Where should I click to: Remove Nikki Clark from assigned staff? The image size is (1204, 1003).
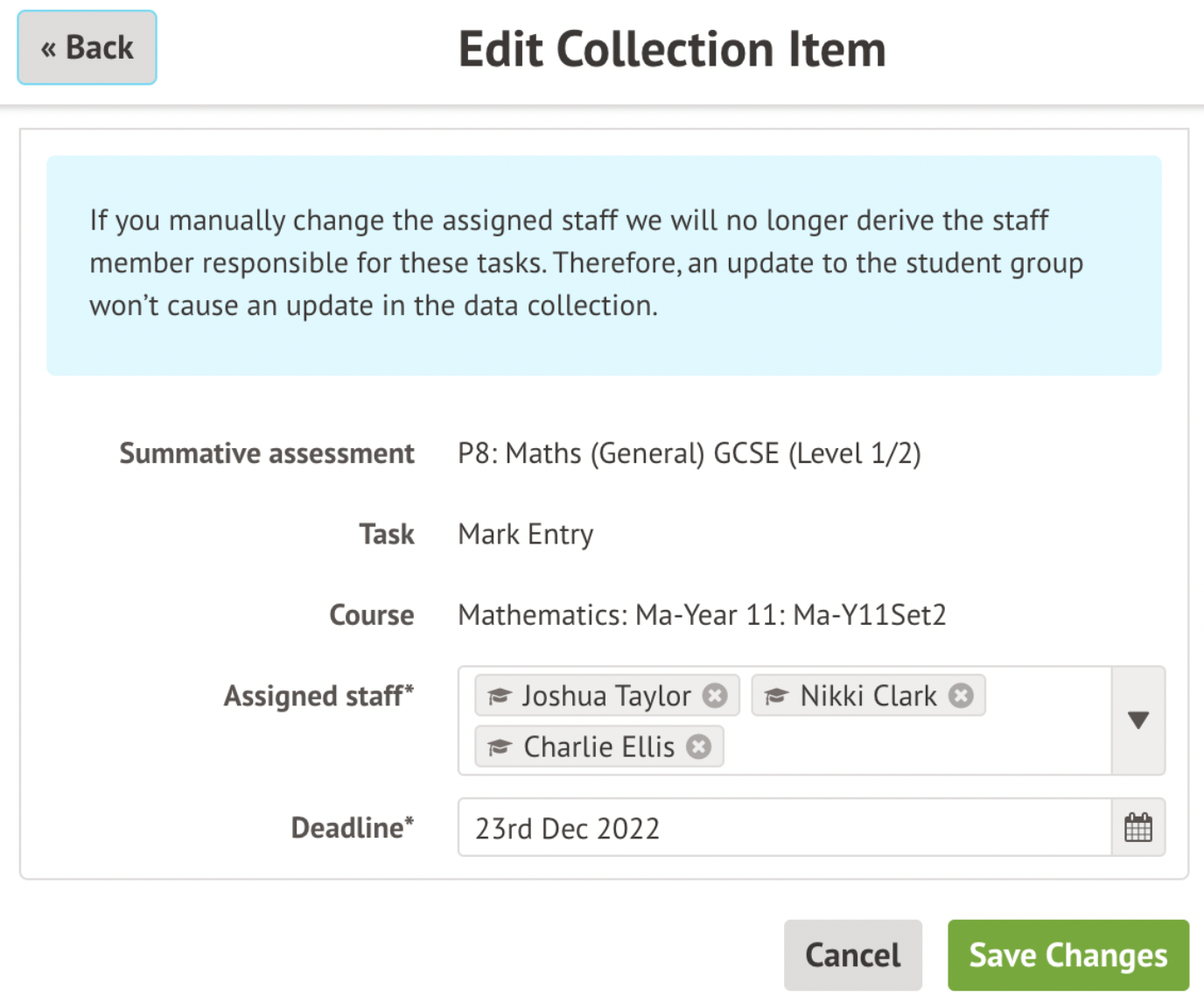[x=961, y=696]
